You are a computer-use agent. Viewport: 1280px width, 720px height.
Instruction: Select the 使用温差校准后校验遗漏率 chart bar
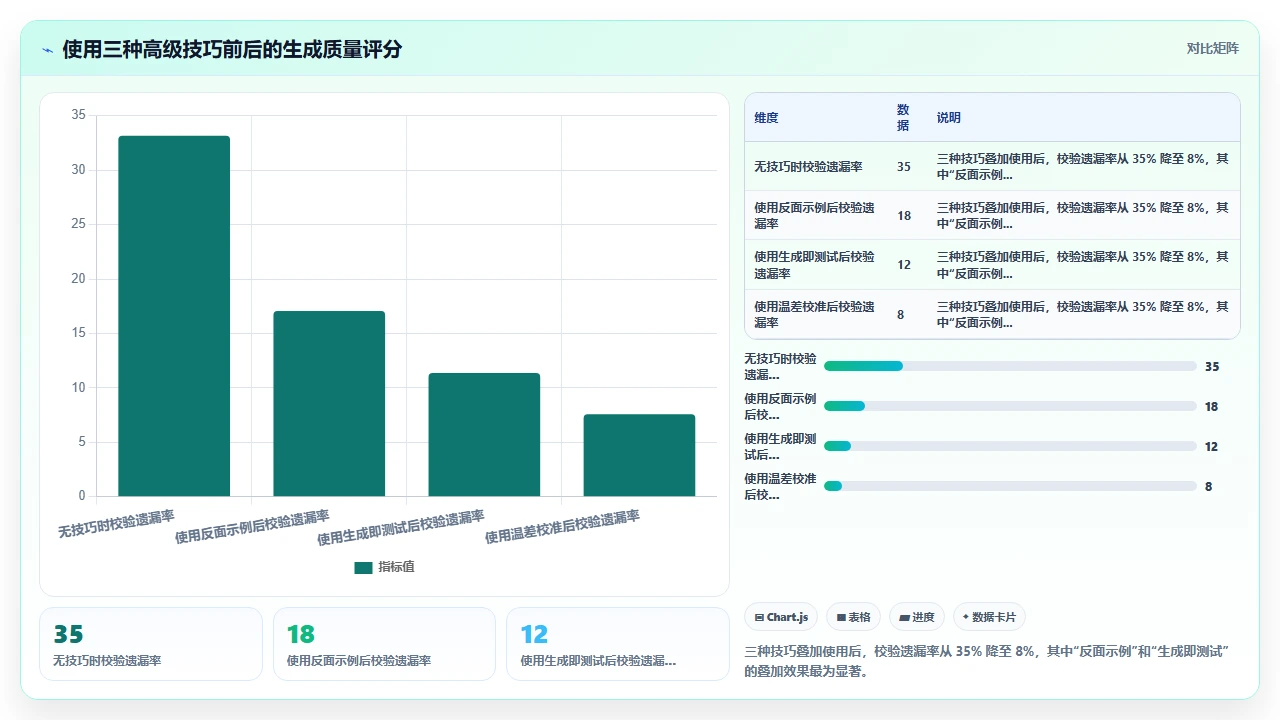click(639, 455)
